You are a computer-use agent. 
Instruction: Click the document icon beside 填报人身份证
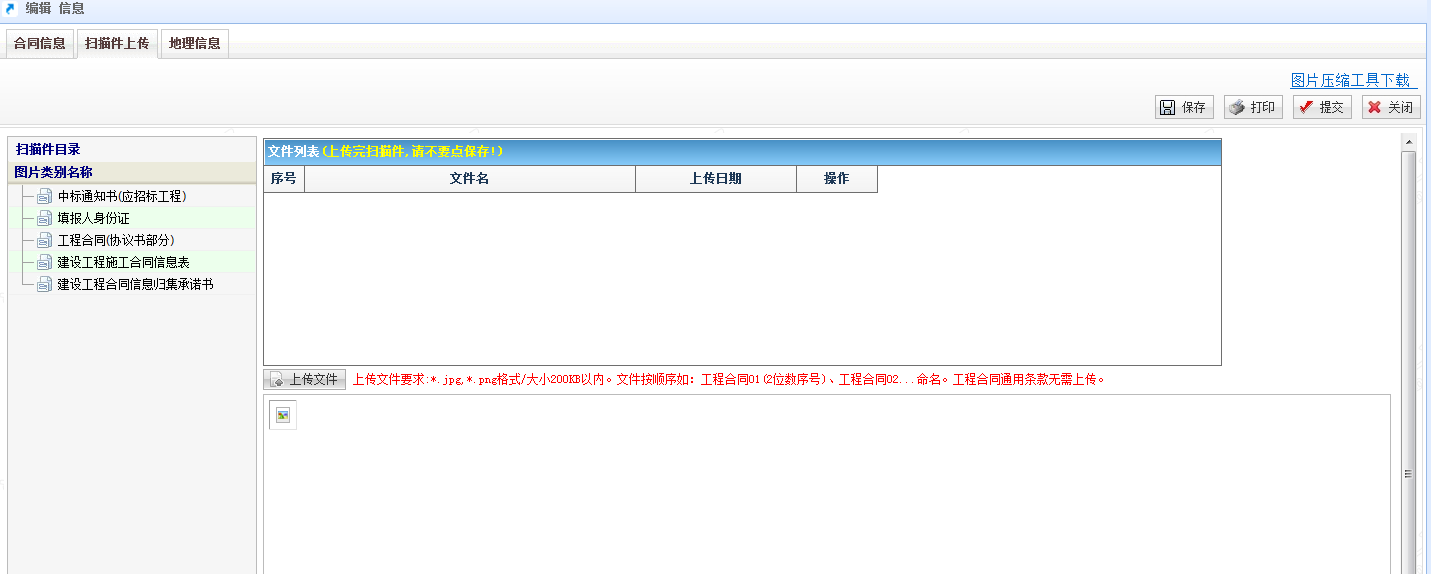tap(44, 218)
